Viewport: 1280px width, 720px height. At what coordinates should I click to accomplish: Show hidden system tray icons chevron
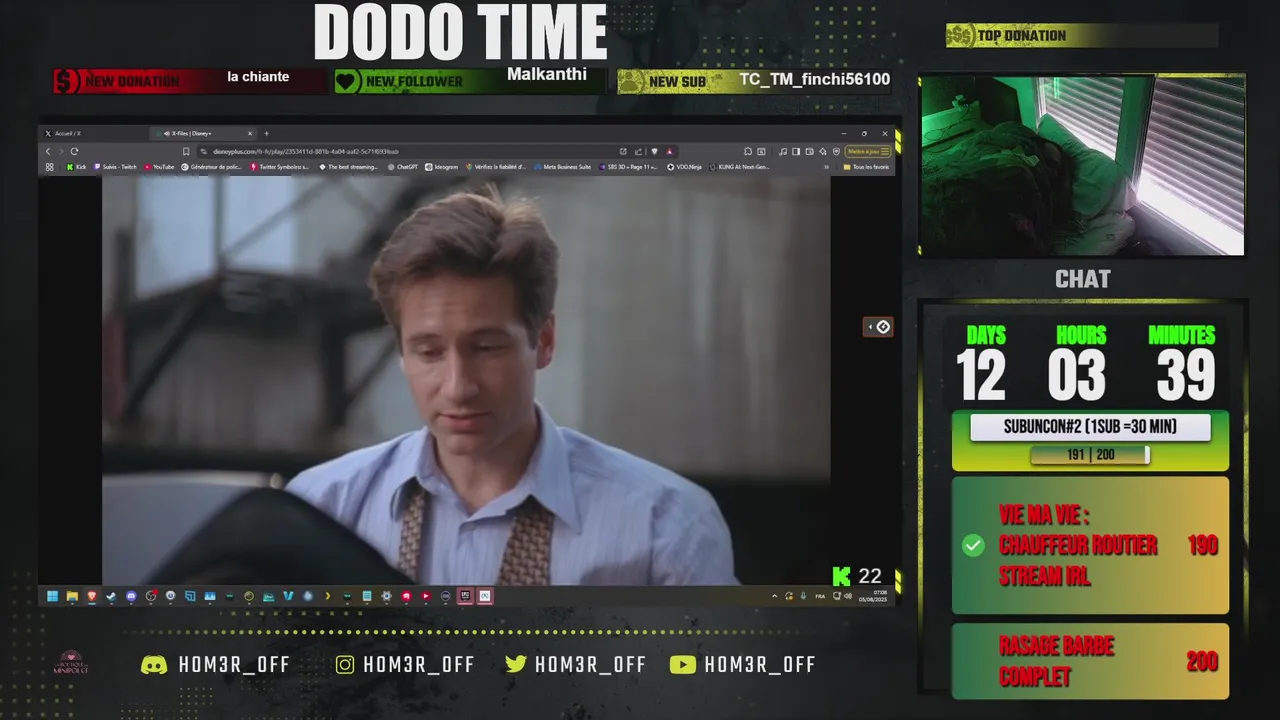point(775,596)
